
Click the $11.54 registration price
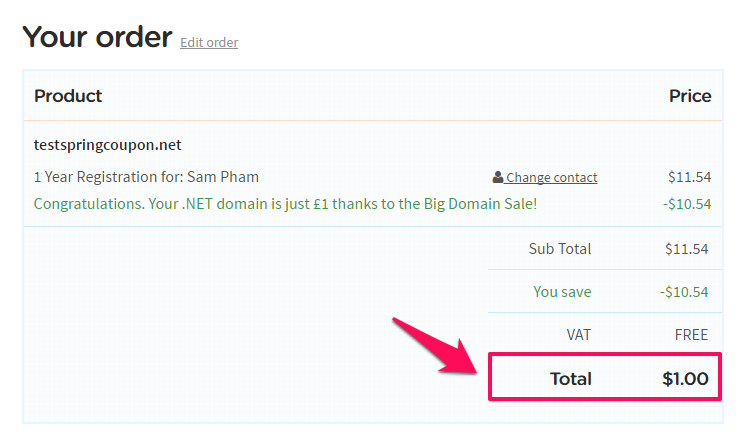[x=689, y=177]
